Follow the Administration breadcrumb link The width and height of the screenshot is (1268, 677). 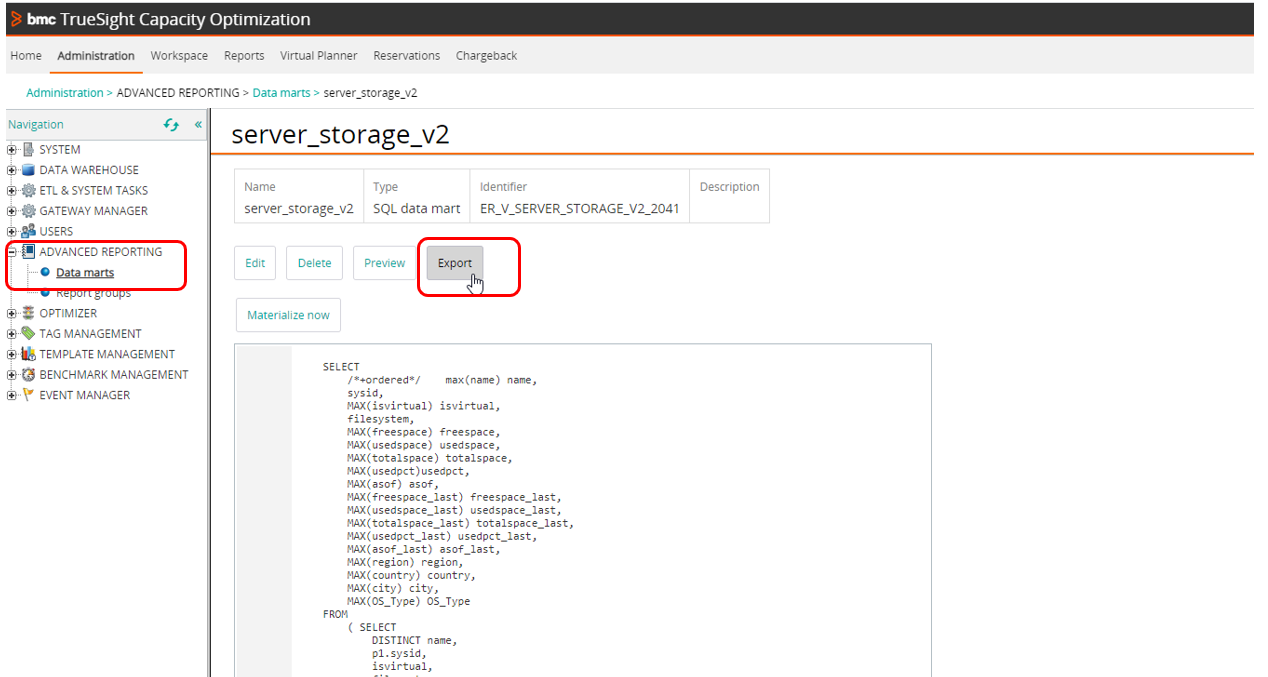coord(65,93)
